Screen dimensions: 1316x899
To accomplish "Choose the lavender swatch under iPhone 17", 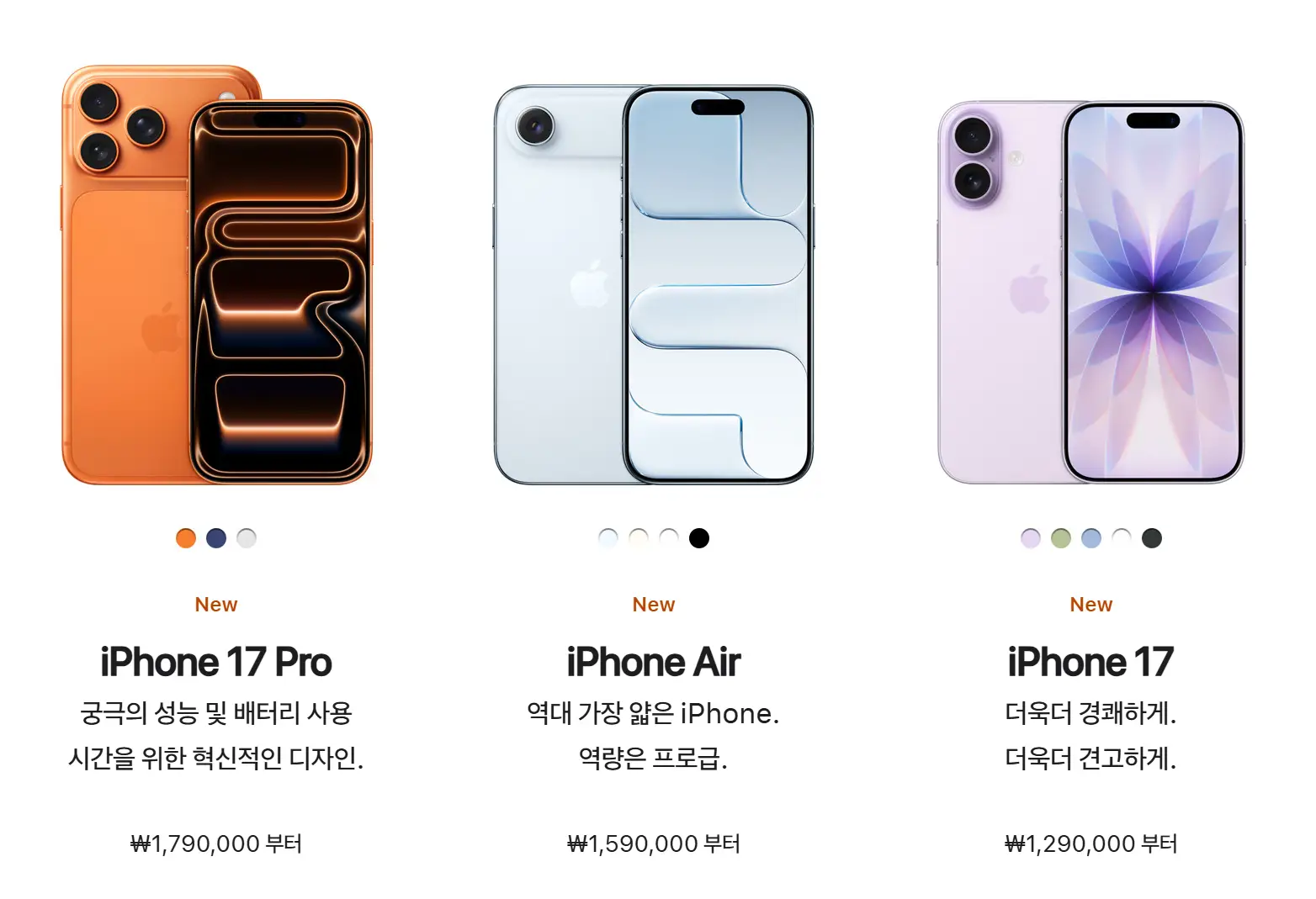I will [x=1031, y=538].
